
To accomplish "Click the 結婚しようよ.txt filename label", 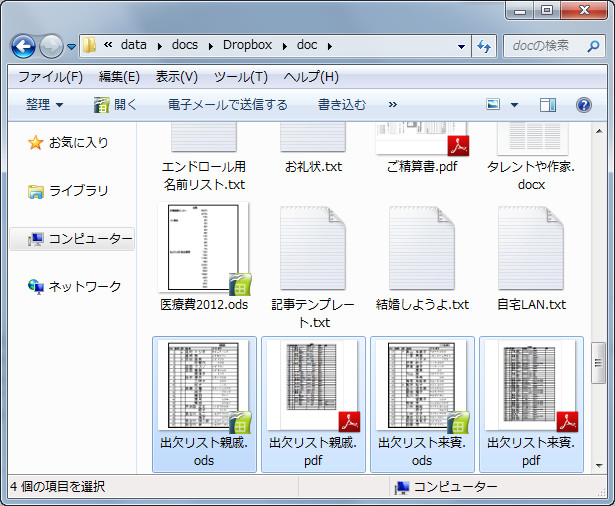I will tap(422, 305).
